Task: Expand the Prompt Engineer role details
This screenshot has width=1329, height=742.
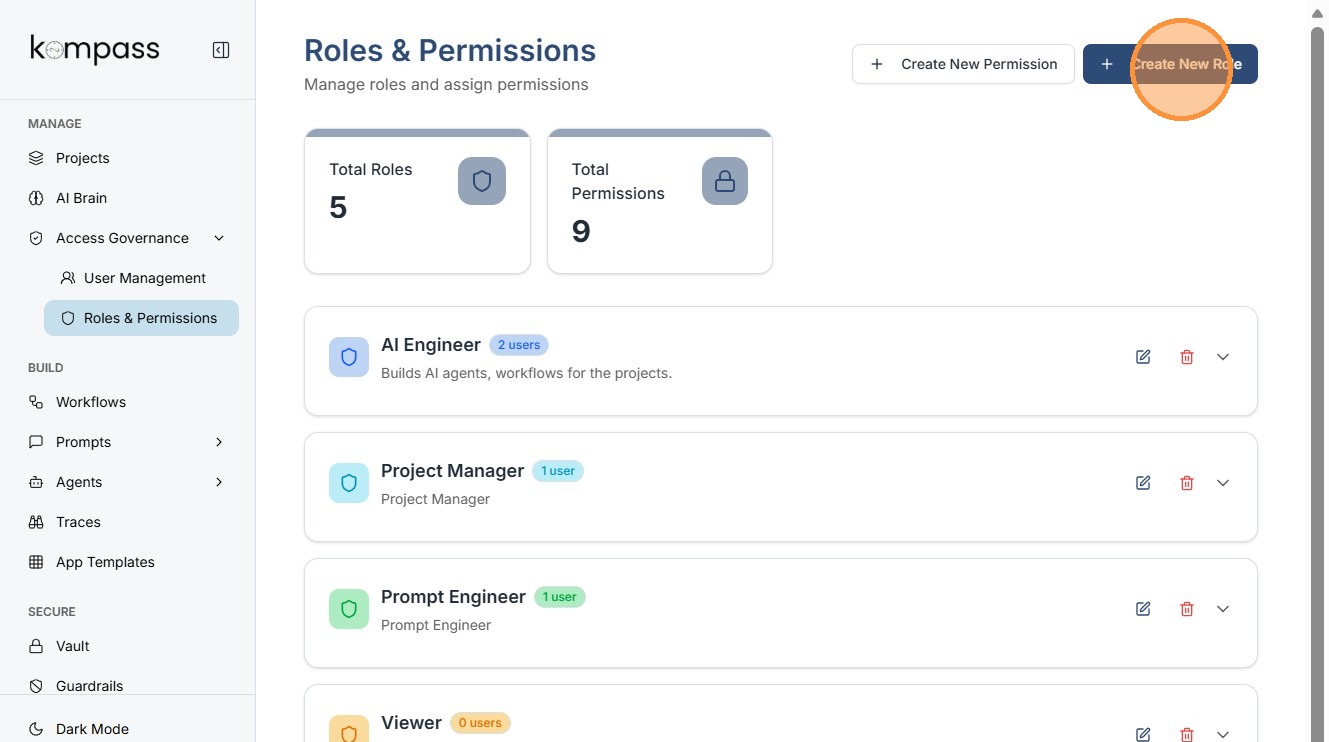Action: pyautogui.click(x=1223, y=609)
